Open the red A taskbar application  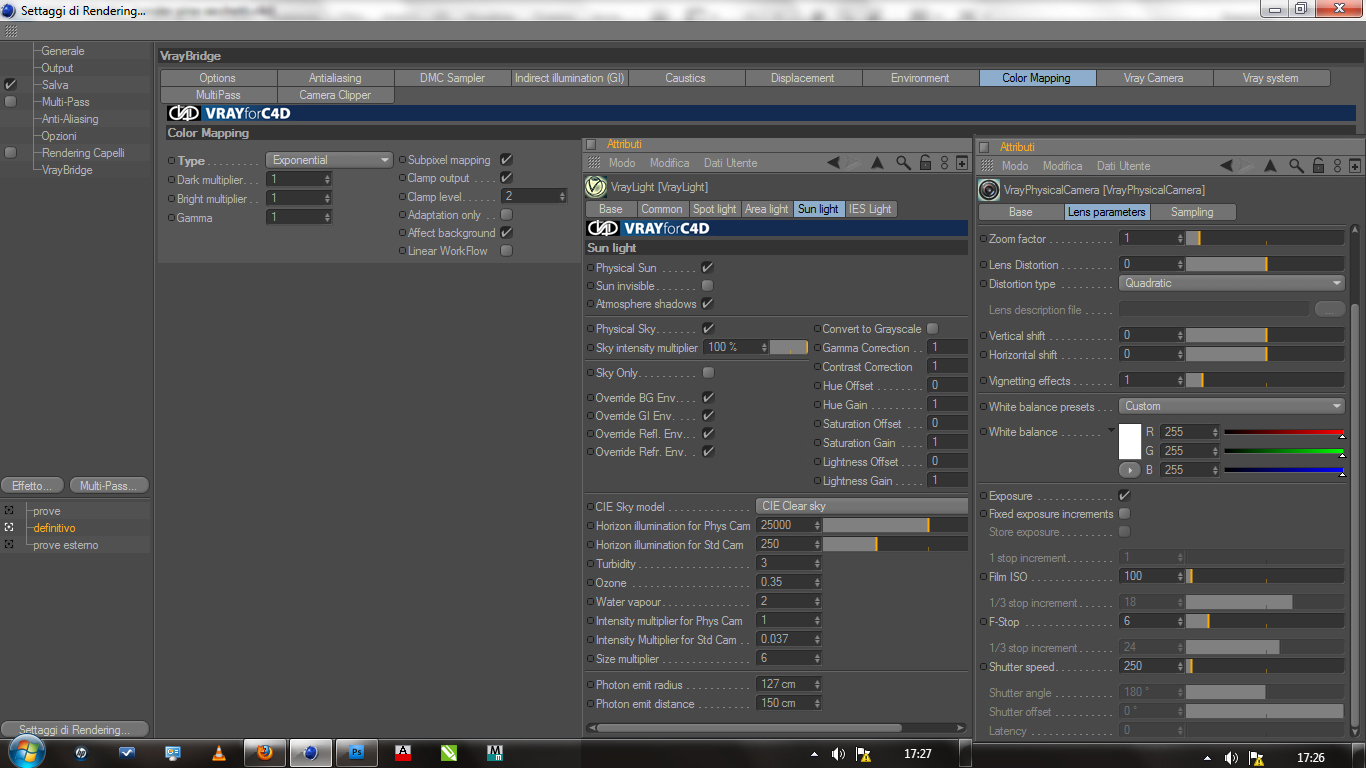click(x=403, y=753)
